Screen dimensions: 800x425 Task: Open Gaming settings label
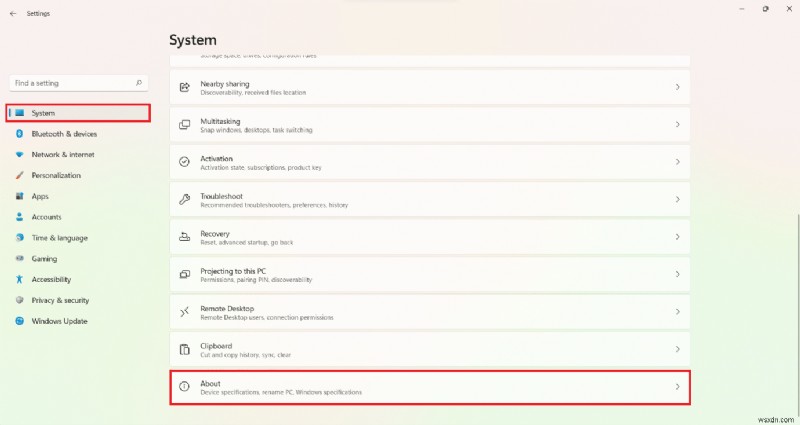pyautogui.click(x=44, y=259)
